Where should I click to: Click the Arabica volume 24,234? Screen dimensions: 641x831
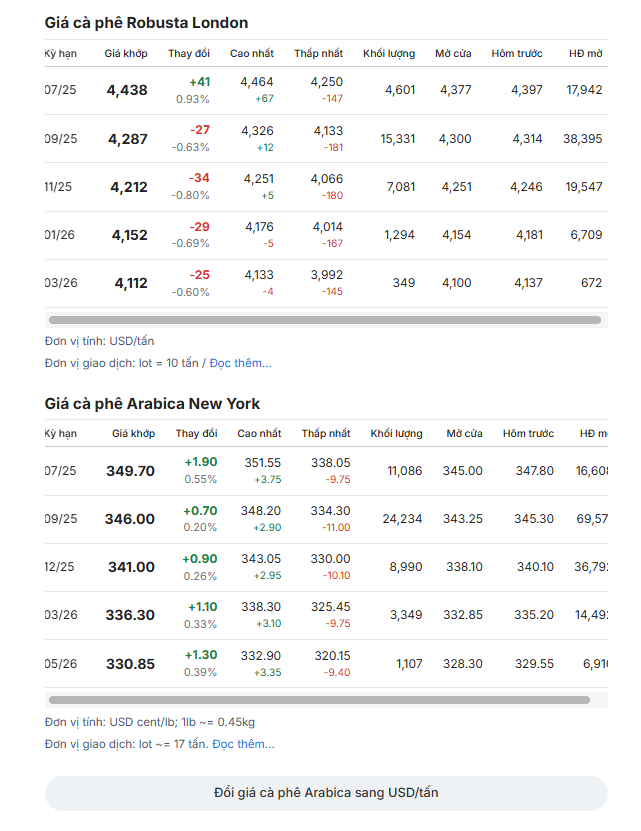402,519
